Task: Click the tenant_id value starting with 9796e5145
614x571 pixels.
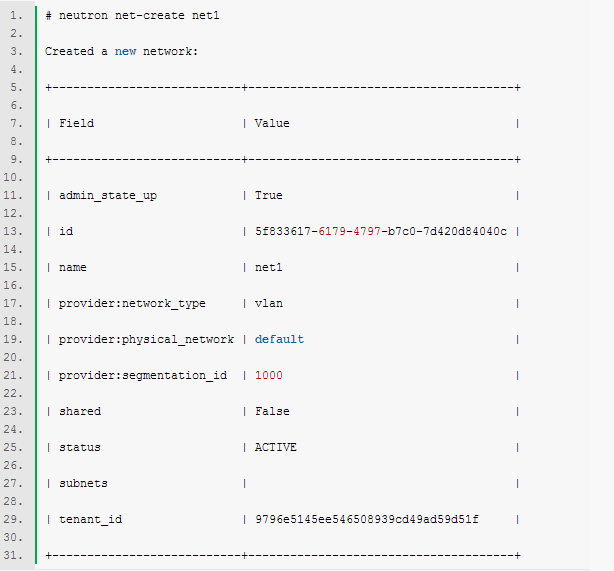Action: coord(366,519)
